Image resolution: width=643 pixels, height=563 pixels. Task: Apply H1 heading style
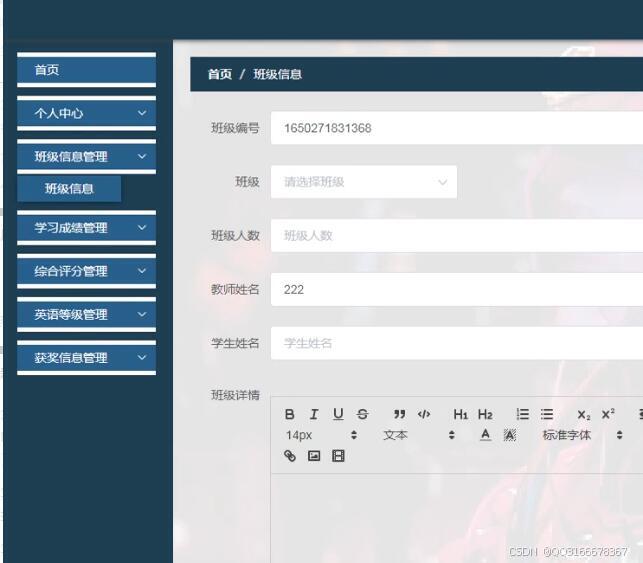point(461,414)
